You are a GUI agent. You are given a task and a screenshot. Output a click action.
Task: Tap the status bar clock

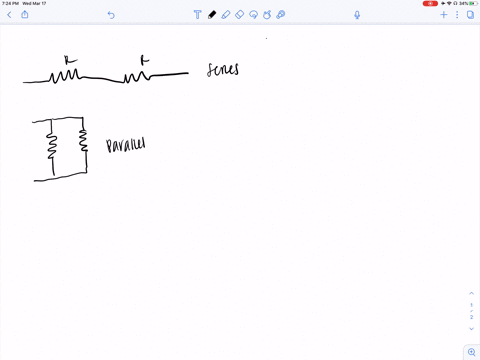10,3
